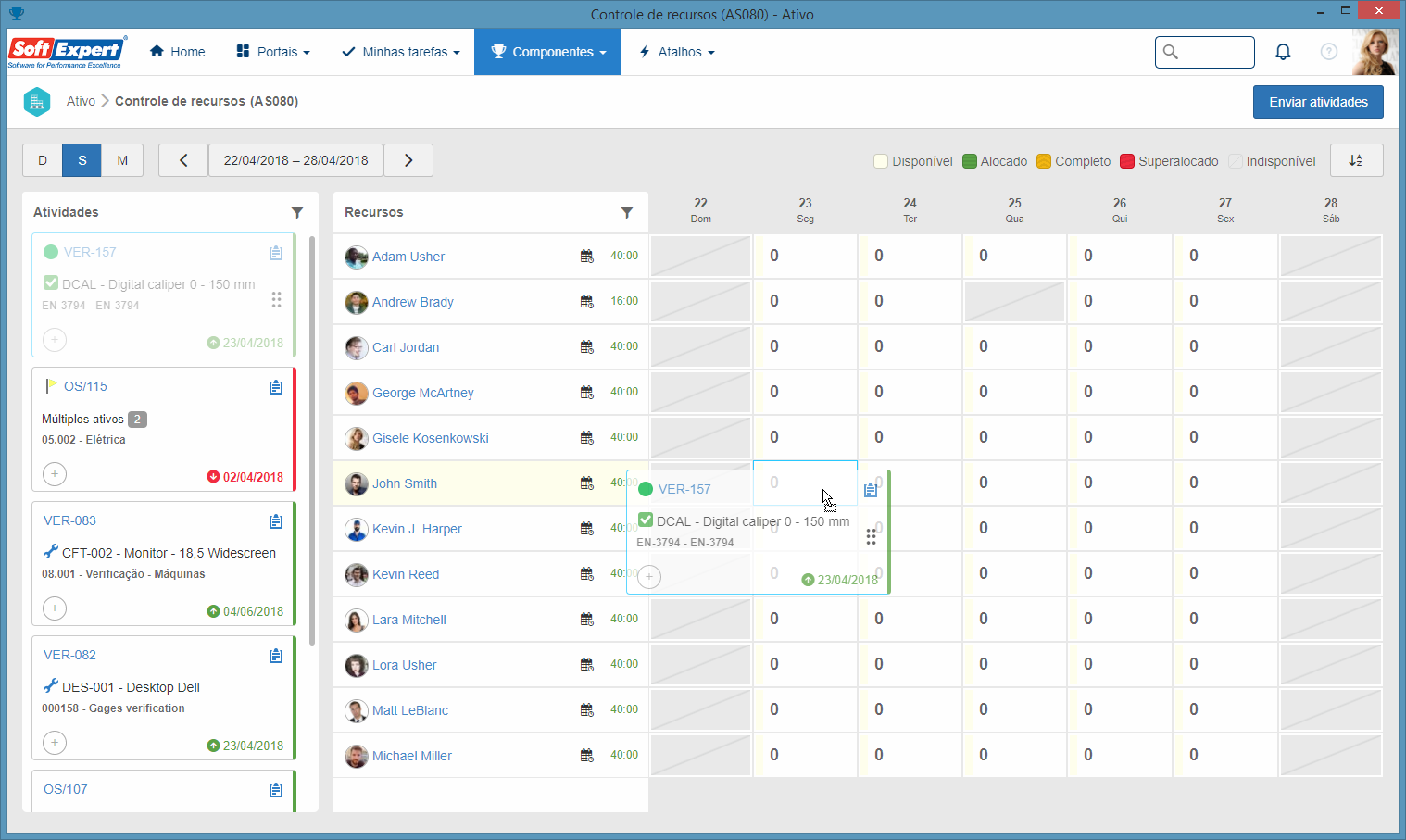Screen dimensions: 1406x840
Task: Open calendar icon for Gisele Kosenkowski
Action: pyautogui.click(x=587, y=438)
